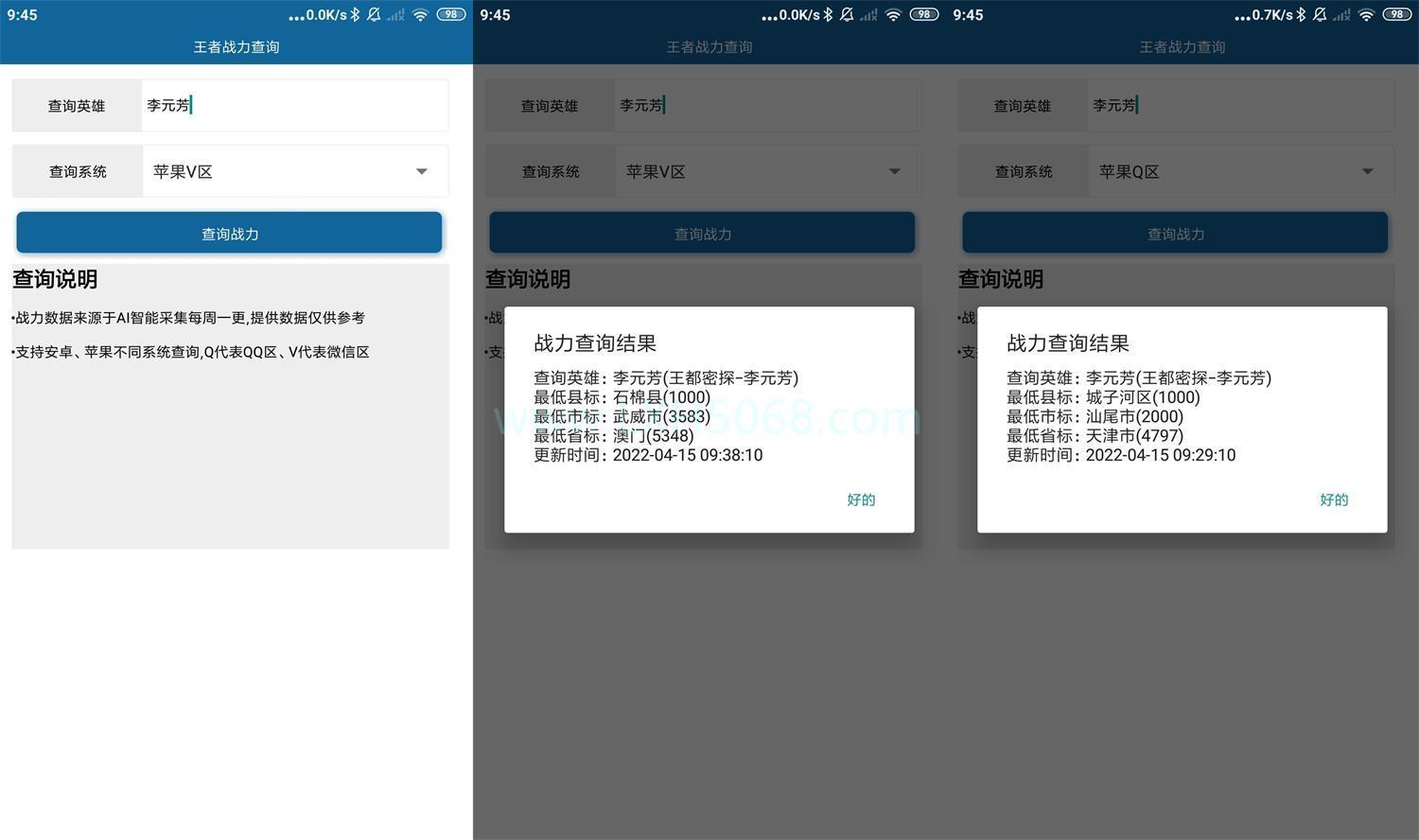Tap the dimmed 查询战力 button on the right screen
Image resolution: width=1419 pixels, height=840 pixels.
click(x=1175, y=233)
